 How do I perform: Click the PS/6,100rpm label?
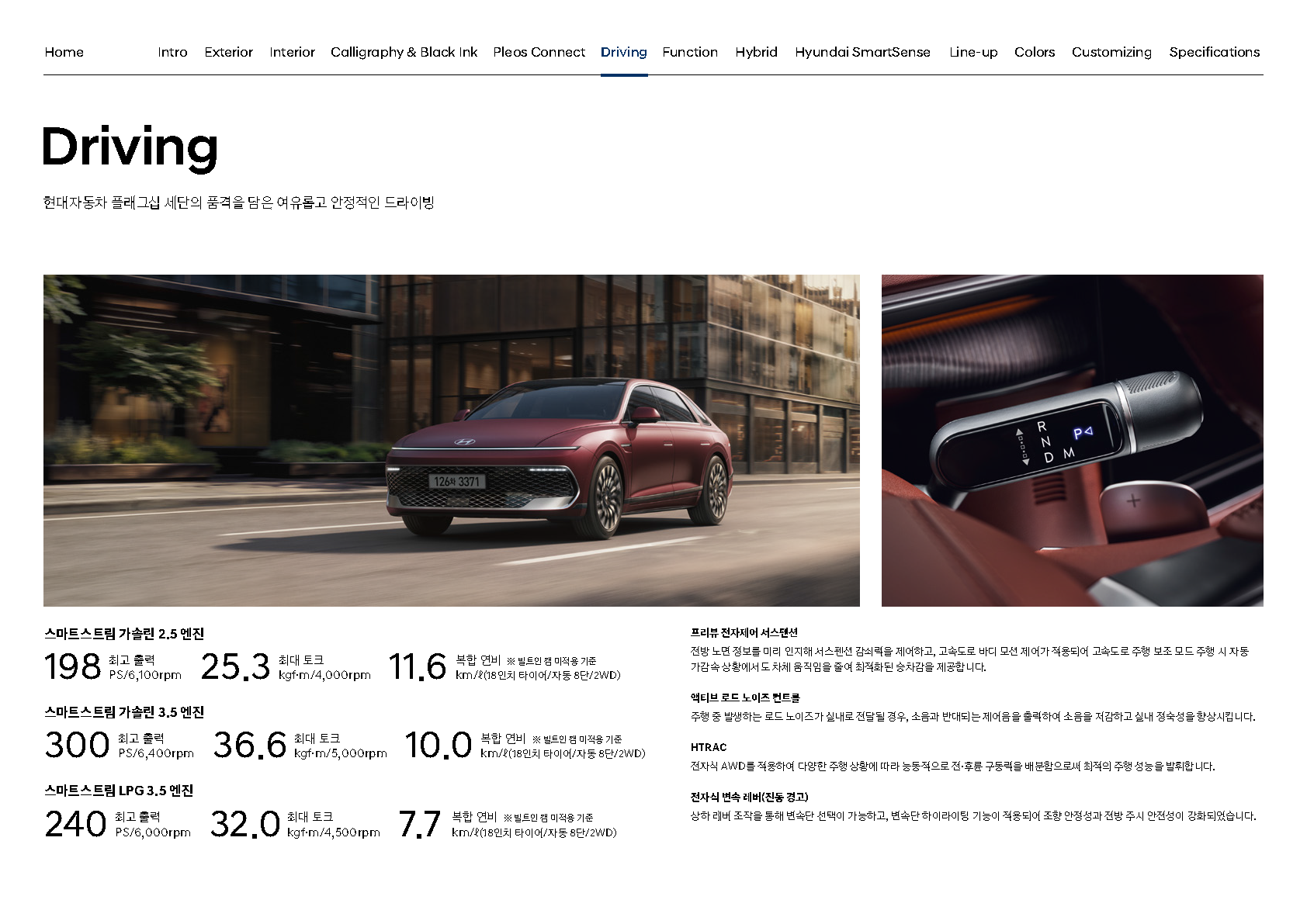point(145,675)
